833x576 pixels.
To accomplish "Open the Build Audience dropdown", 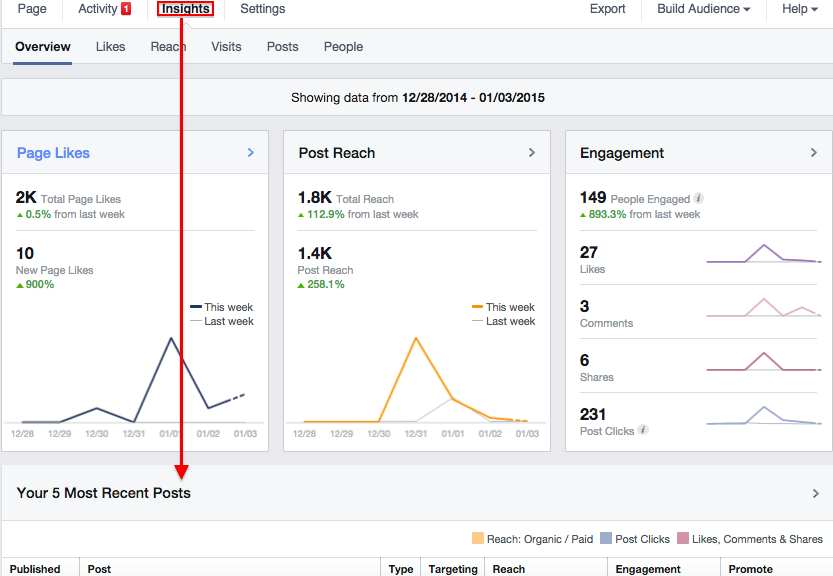I will [x=703, y=9].
